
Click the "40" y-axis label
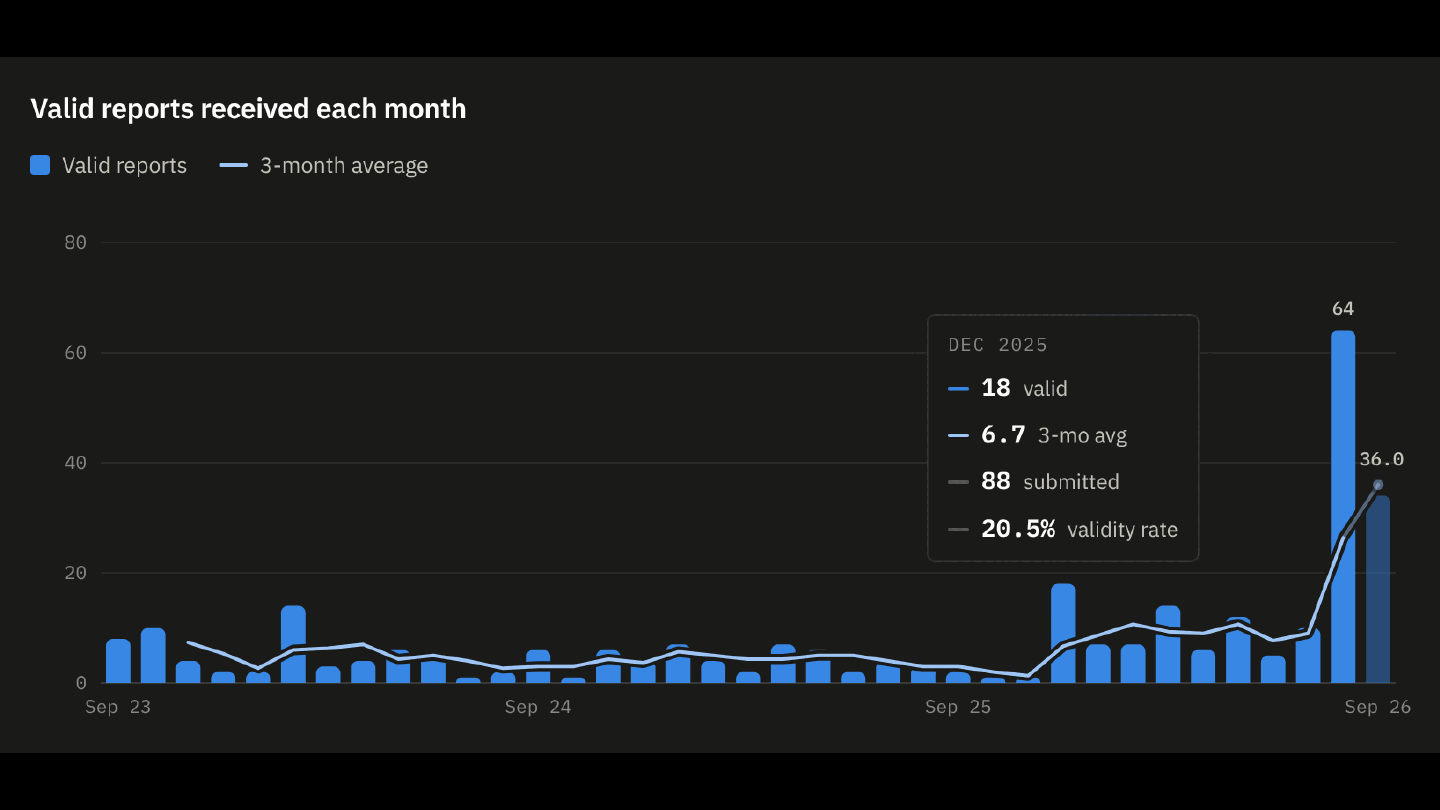[76, 463]
